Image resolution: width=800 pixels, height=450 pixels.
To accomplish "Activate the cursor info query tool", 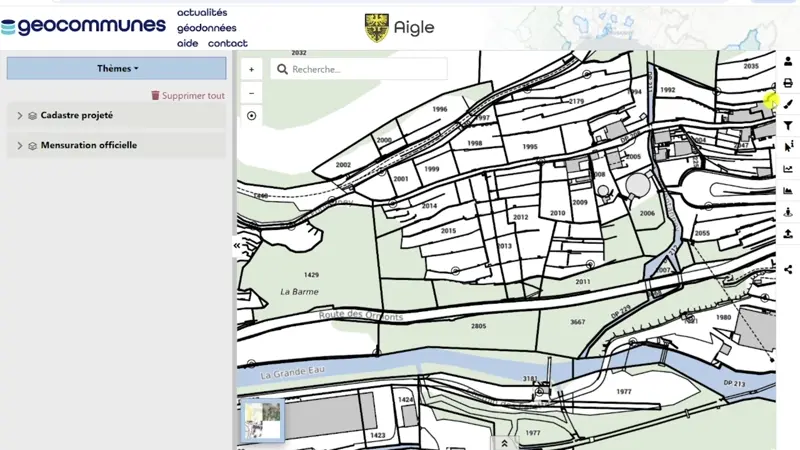I will (788, 147).
